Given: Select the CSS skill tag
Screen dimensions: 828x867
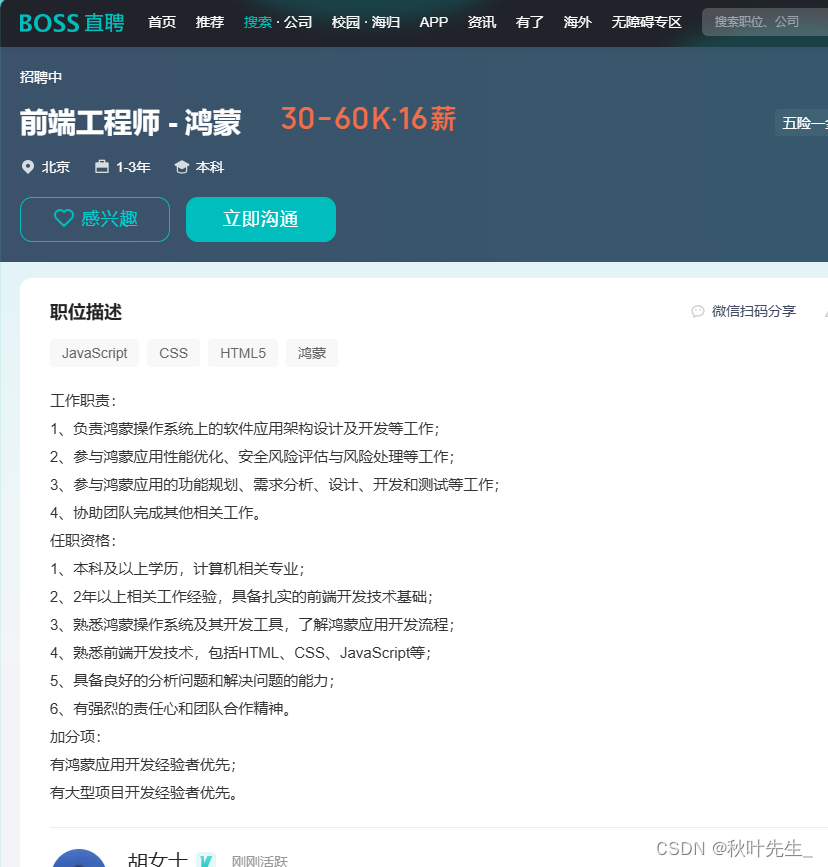Looking at the screenshot, I should [x=173, y=353].
